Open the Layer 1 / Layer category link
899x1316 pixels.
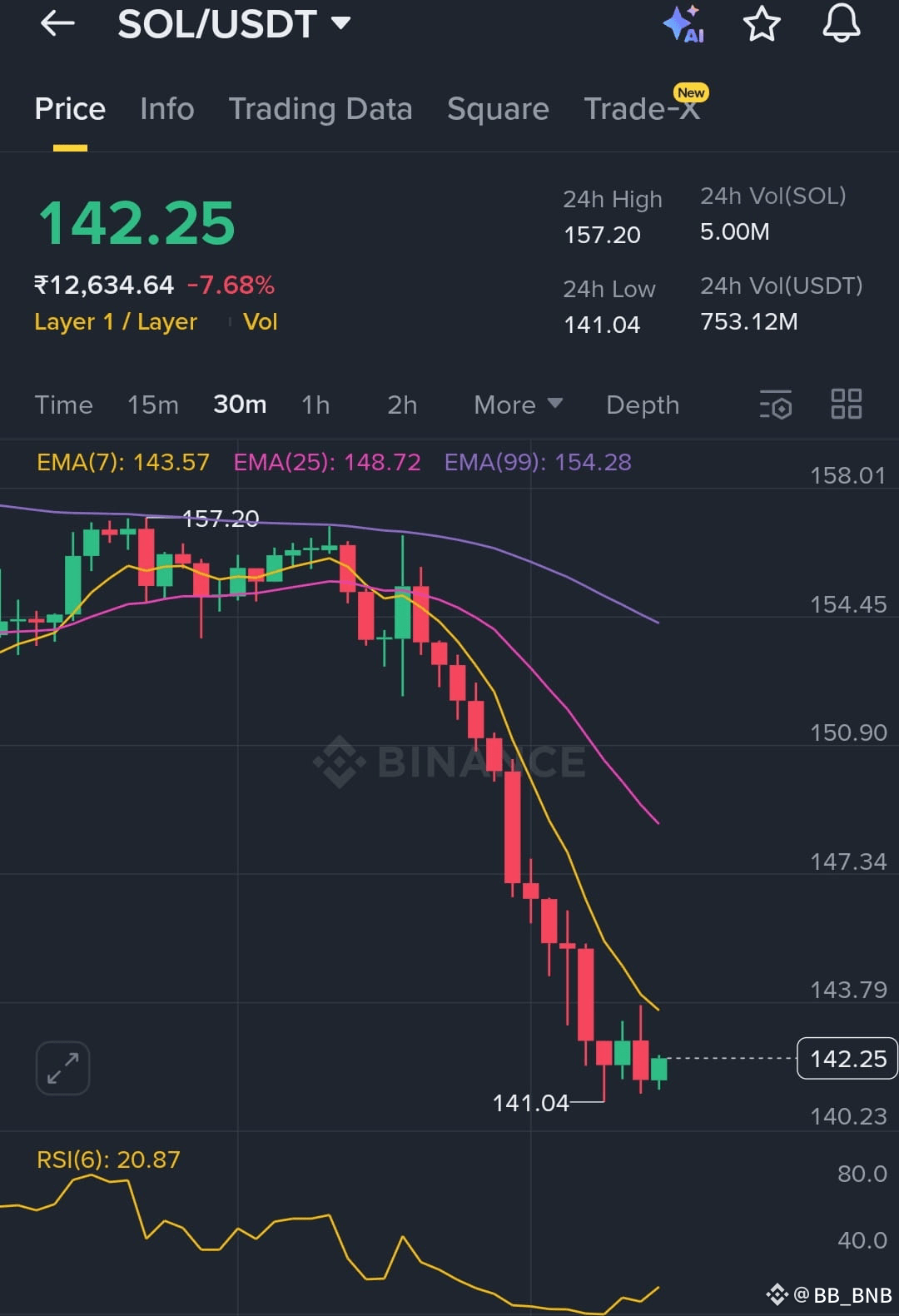(116, 321)
